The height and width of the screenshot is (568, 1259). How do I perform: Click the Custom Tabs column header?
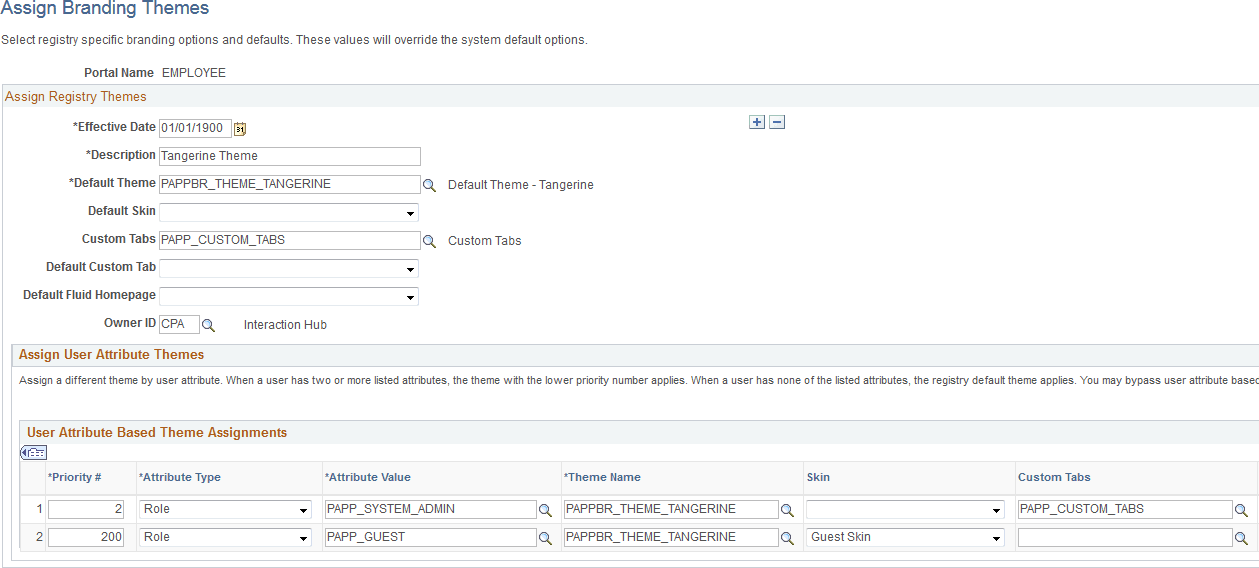[x=1054, y=478]
